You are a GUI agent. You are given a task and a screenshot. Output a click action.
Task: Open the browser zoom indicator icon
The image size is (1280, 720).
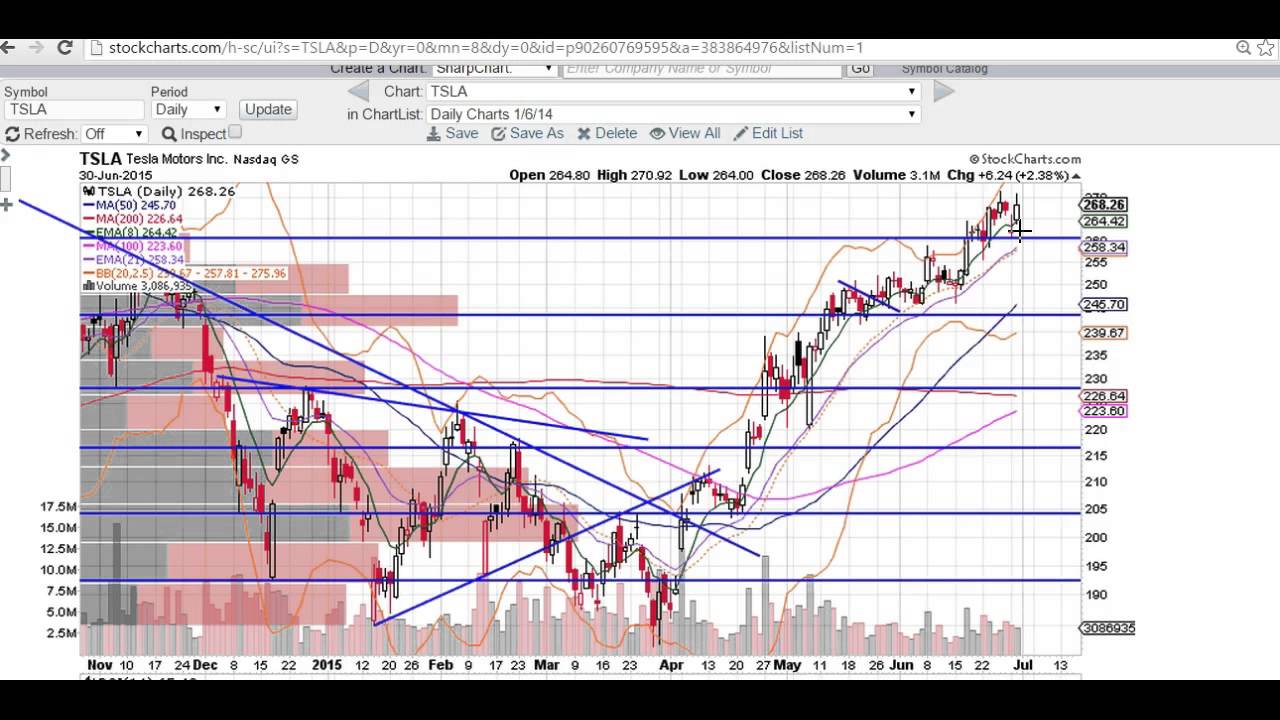point(1243,47)
